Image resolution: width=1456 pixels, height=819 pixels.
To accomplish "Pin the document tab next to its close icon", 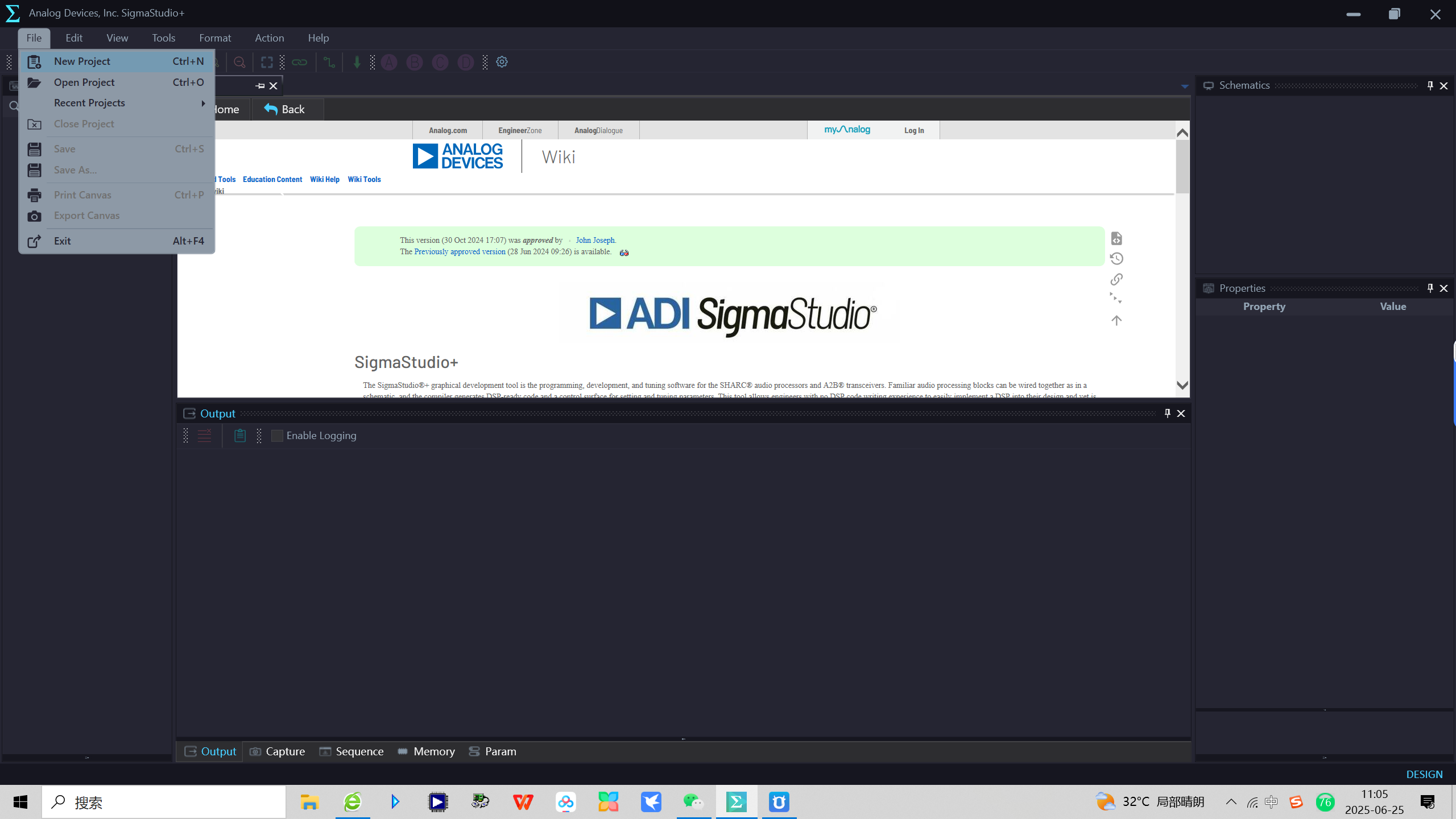I will point(260,86).
